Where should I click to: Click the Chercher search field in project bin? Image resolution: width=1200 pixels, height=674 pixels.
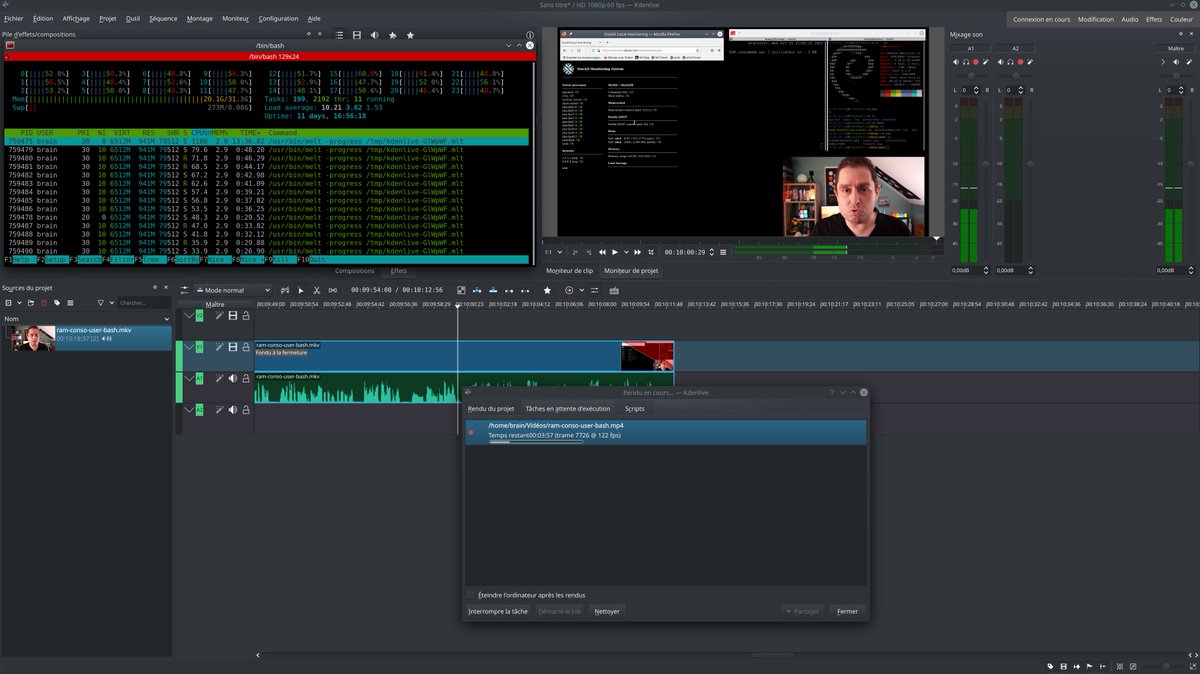[x=144, y=303]
